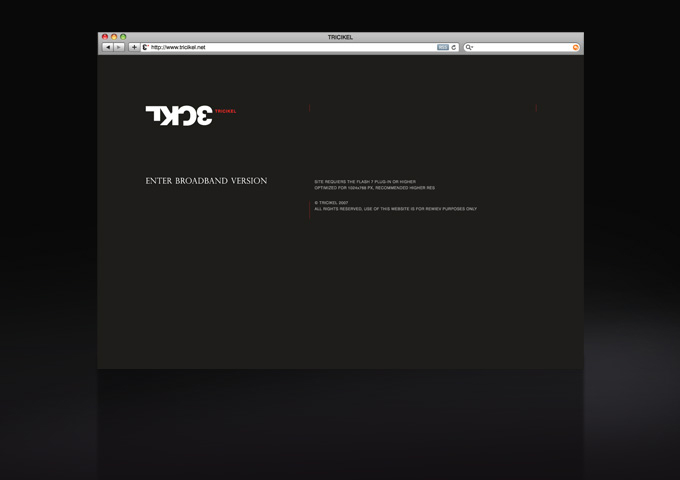This screenshot has height=480, width=680.
Task: Click the TRICIKEL window title
Action: point(340,37)
